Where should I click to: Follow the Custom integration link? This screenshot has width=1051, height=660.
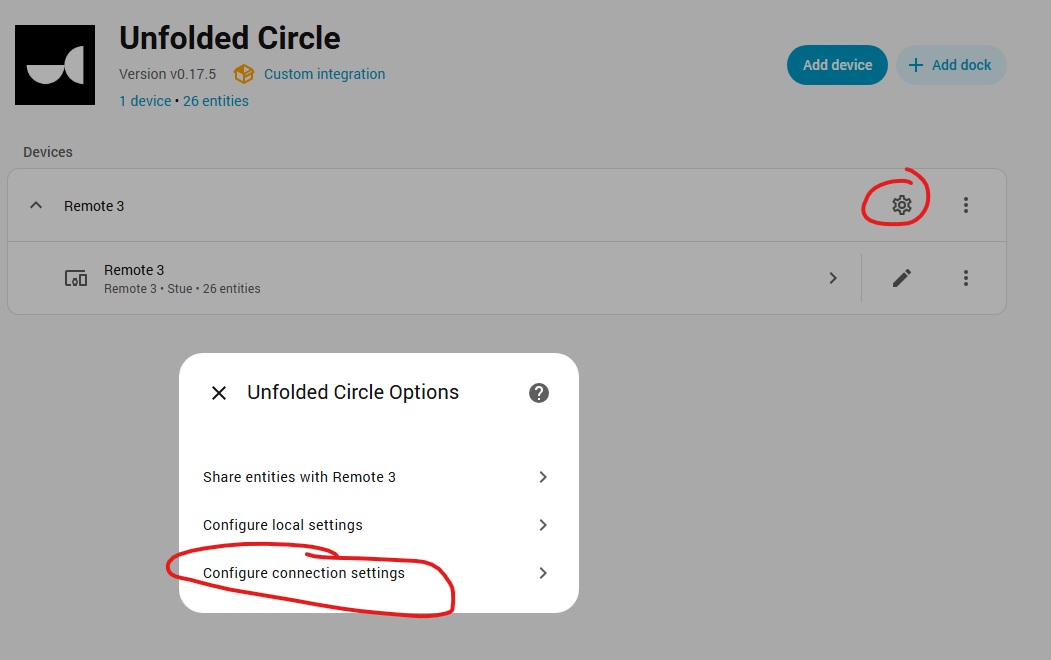324,74
